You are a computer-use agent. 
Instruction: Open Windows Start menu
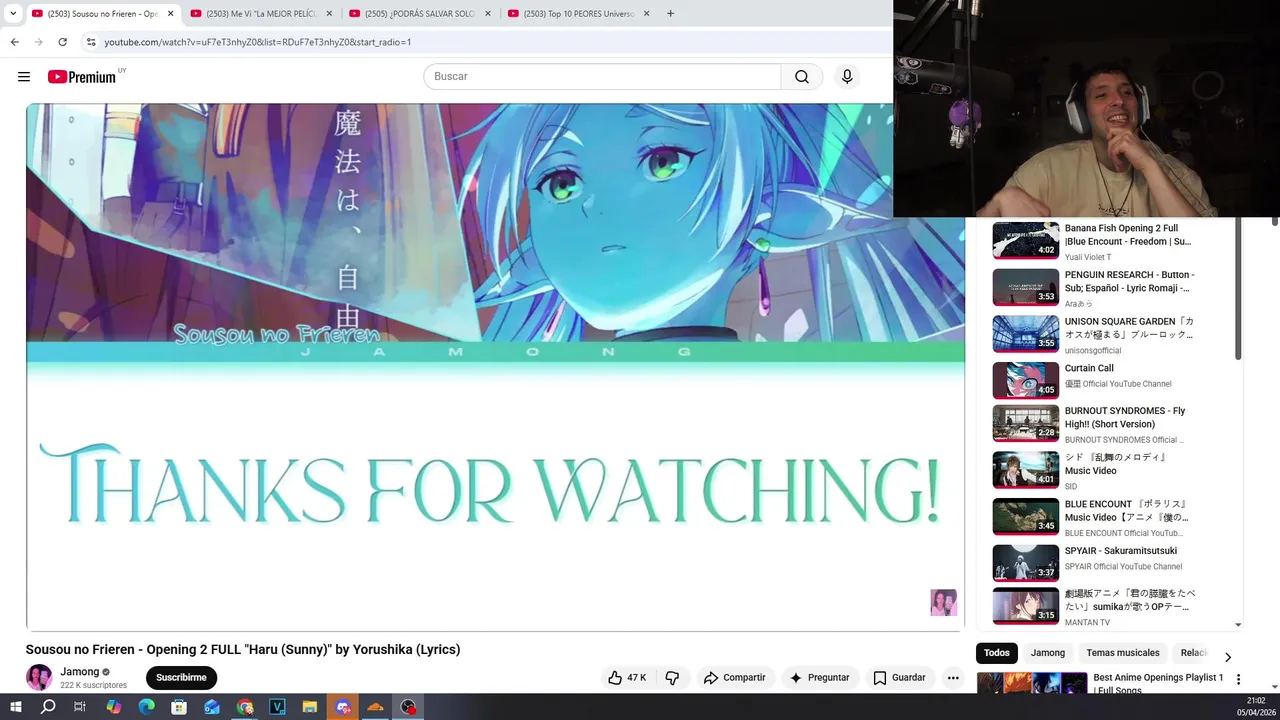[15, 707]
